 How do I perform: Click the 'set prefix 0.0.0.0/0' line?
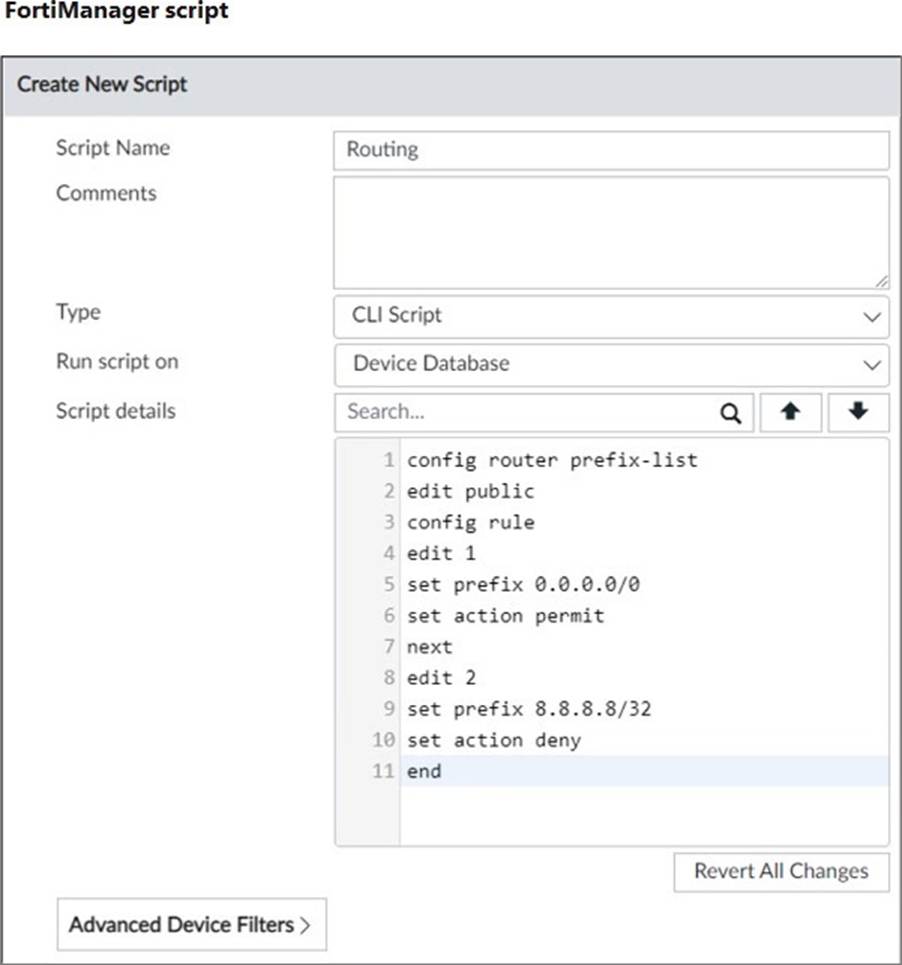(x=524, y=584)
